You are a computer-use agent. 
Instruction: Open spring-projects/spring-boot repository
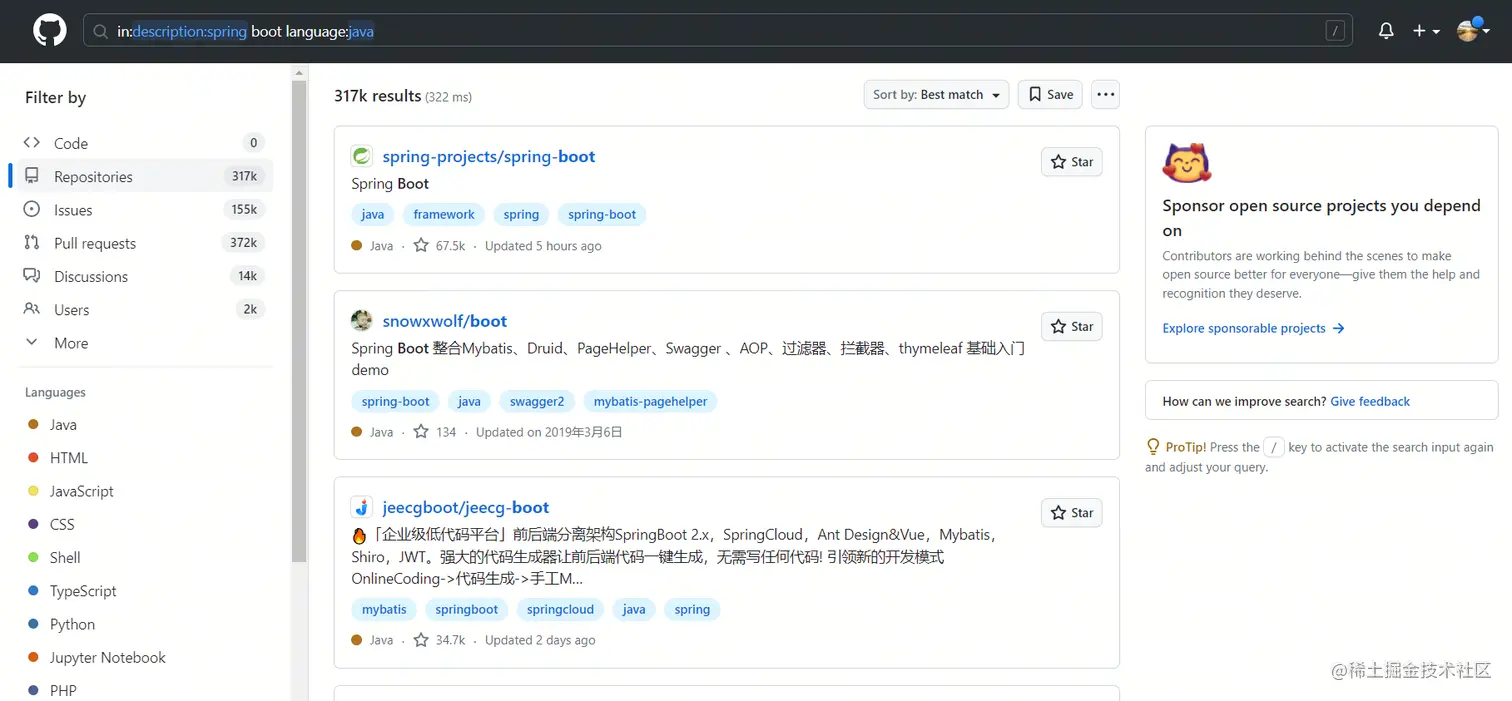[489, 156]
